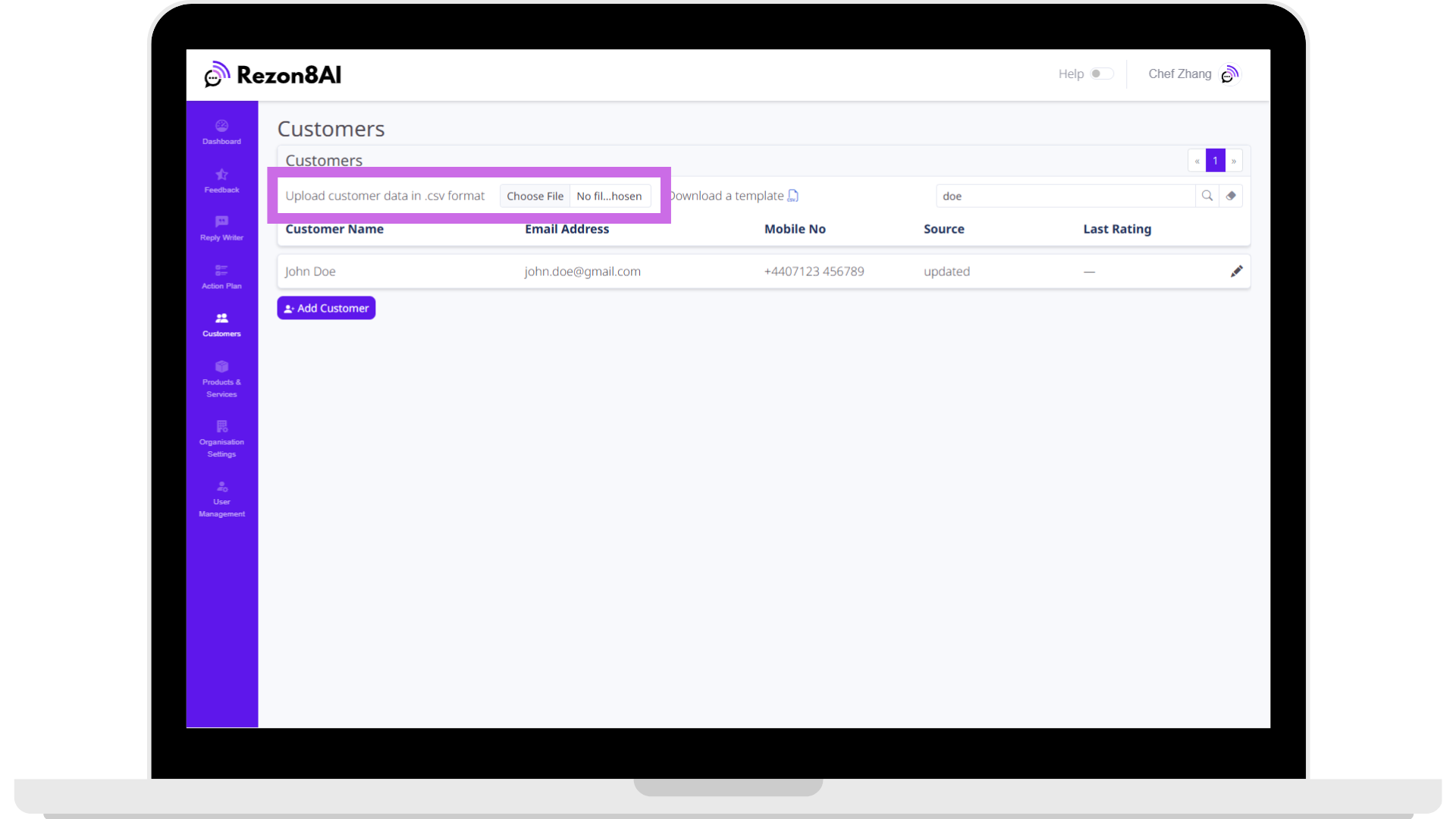Click the Rezon8AI logo
This screenshot has width=1456, height=819.
tap(273, 74)
